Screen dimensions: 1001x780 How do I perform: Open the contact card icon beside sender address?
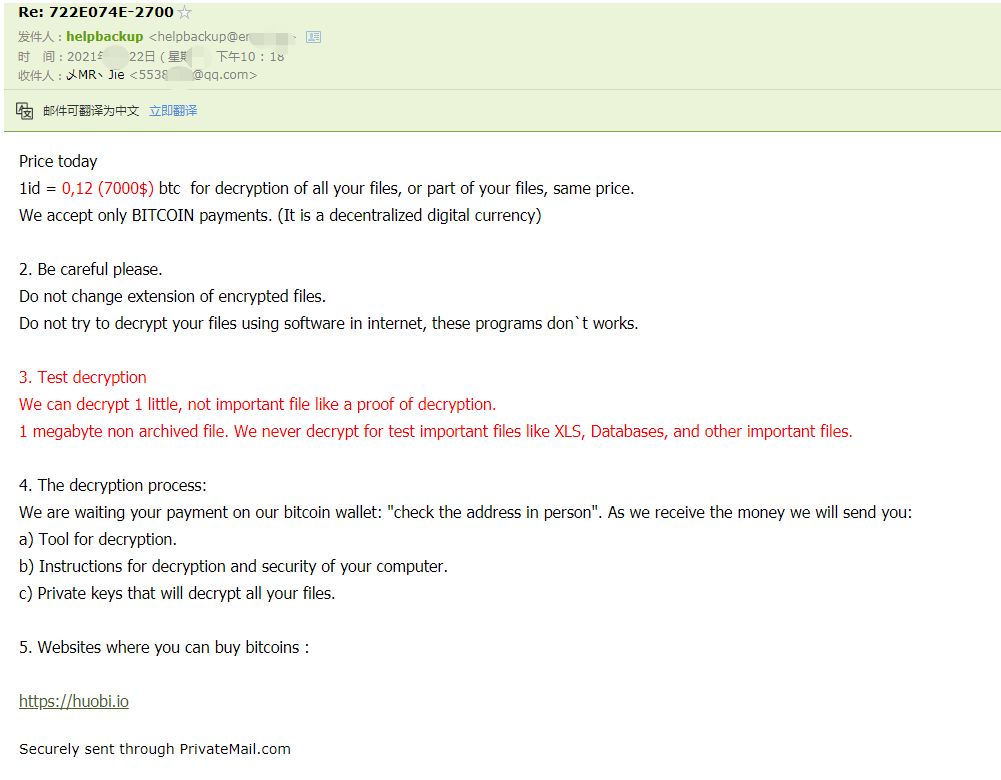coord(313,37)
